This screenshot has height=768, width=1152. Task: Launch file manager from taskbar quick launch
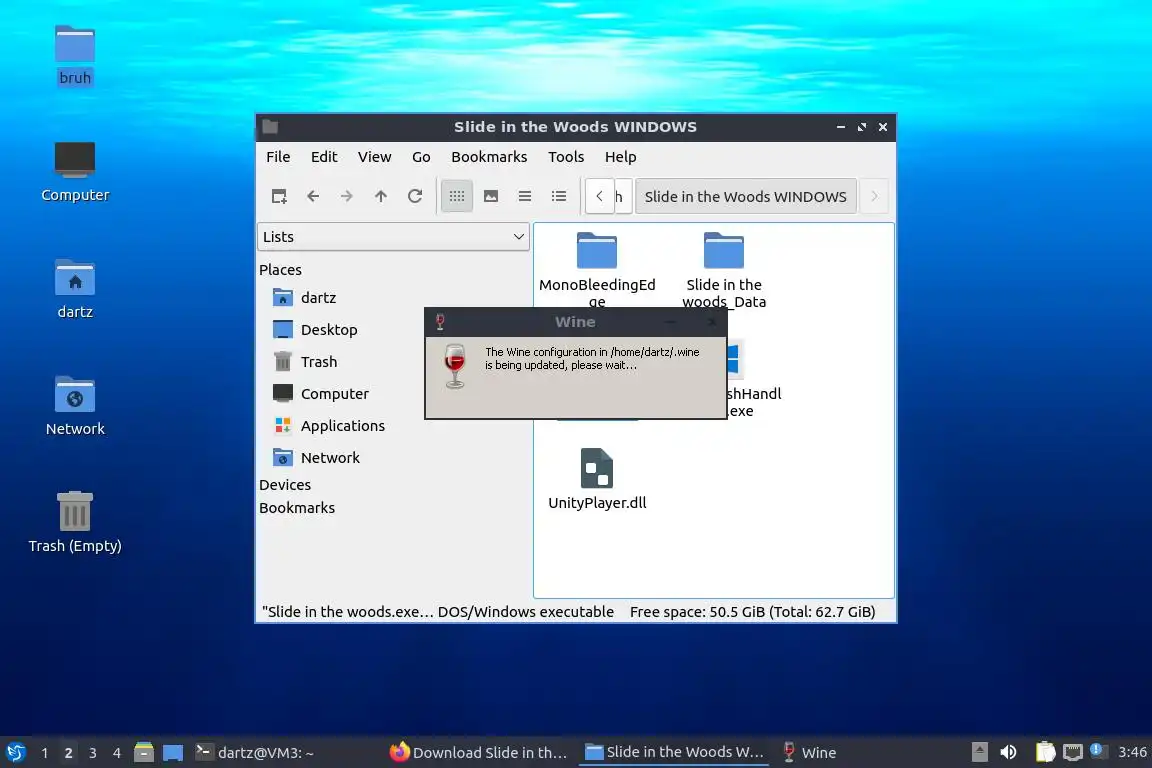[144, 752]
